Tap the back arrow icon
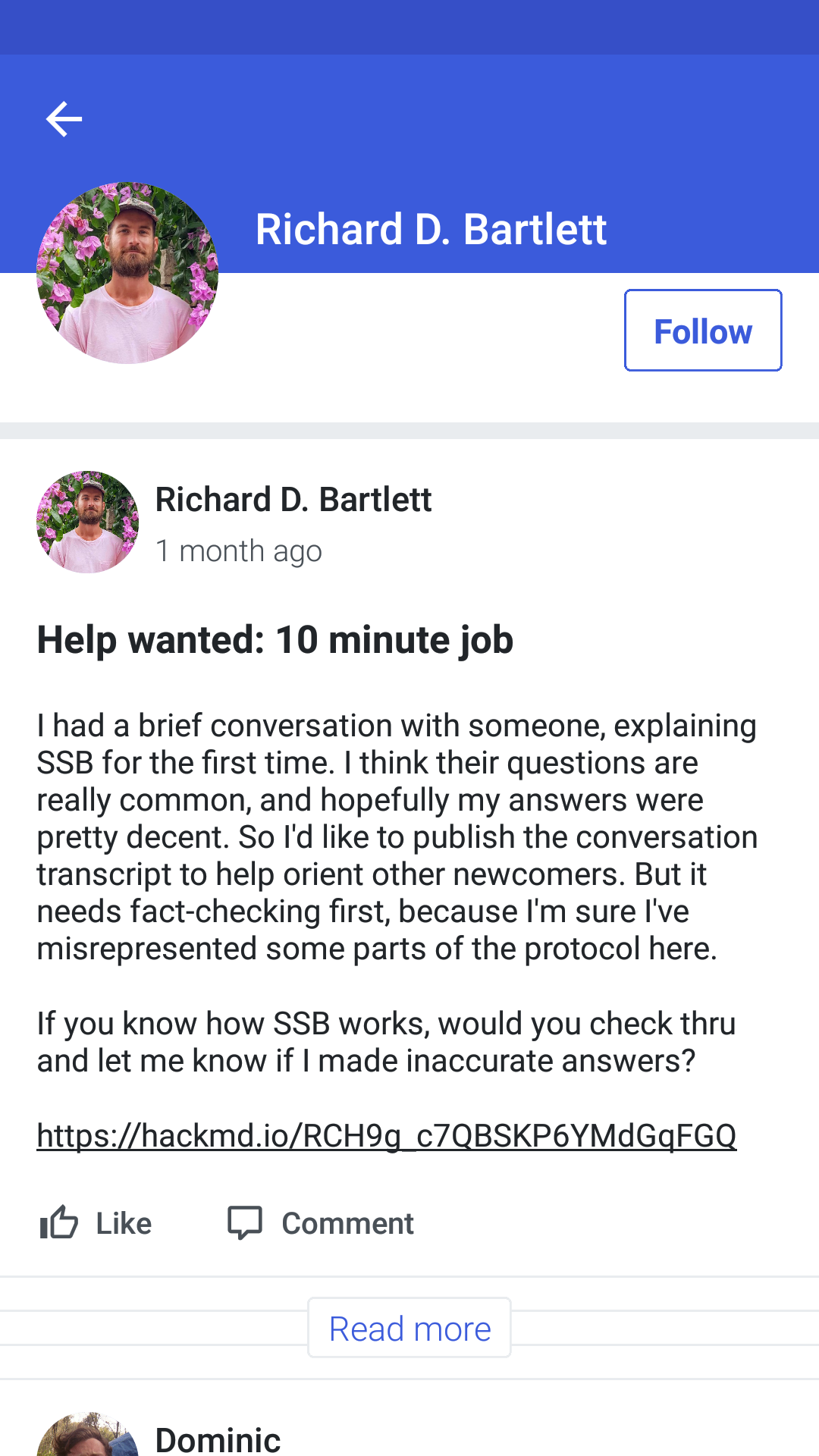Image resolution: width=819 pixels, height=1456 pixels. [x=64, y=119]
